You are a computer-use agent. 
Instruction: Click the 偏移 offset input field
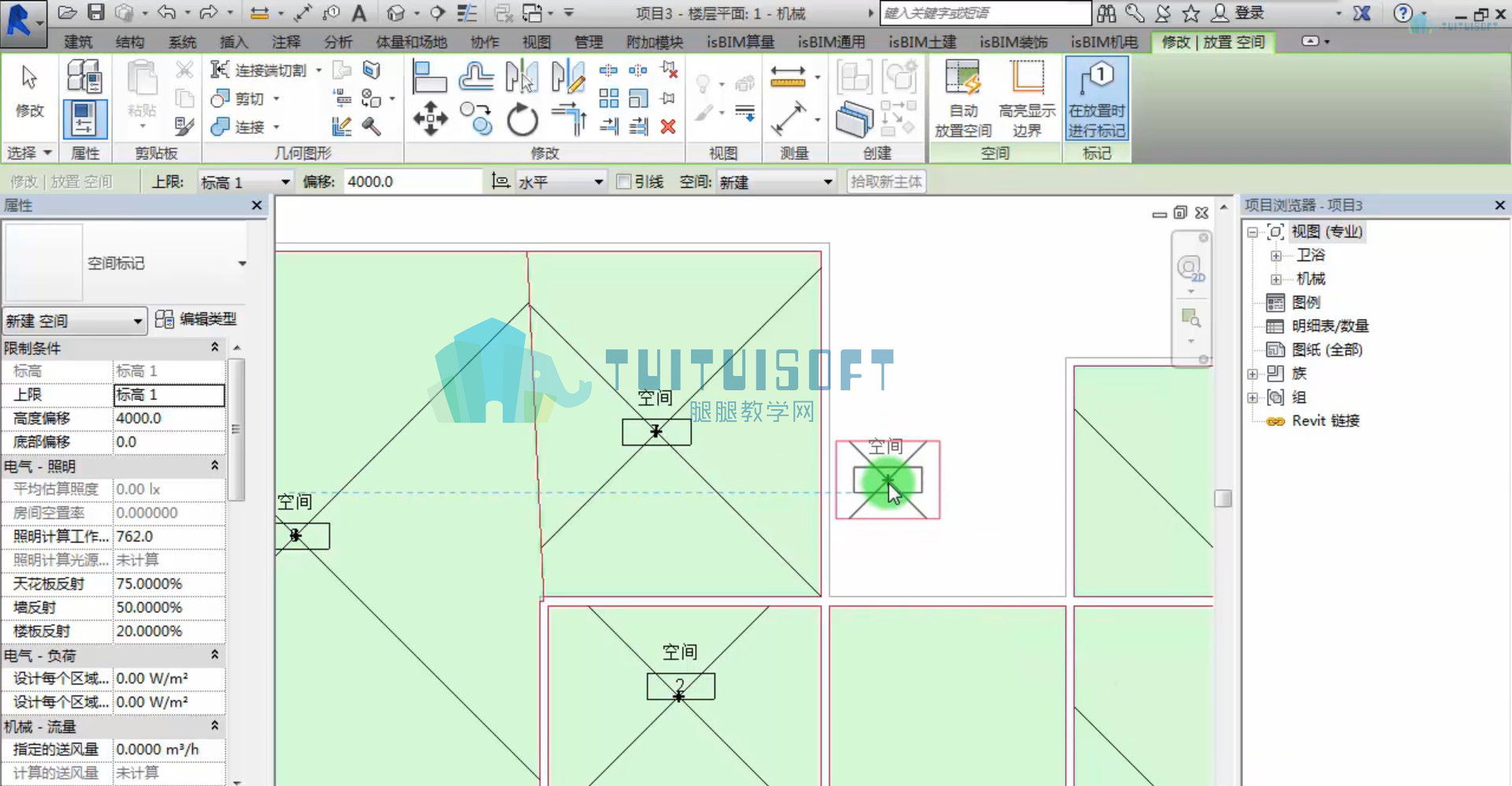(x=412, y=182)
